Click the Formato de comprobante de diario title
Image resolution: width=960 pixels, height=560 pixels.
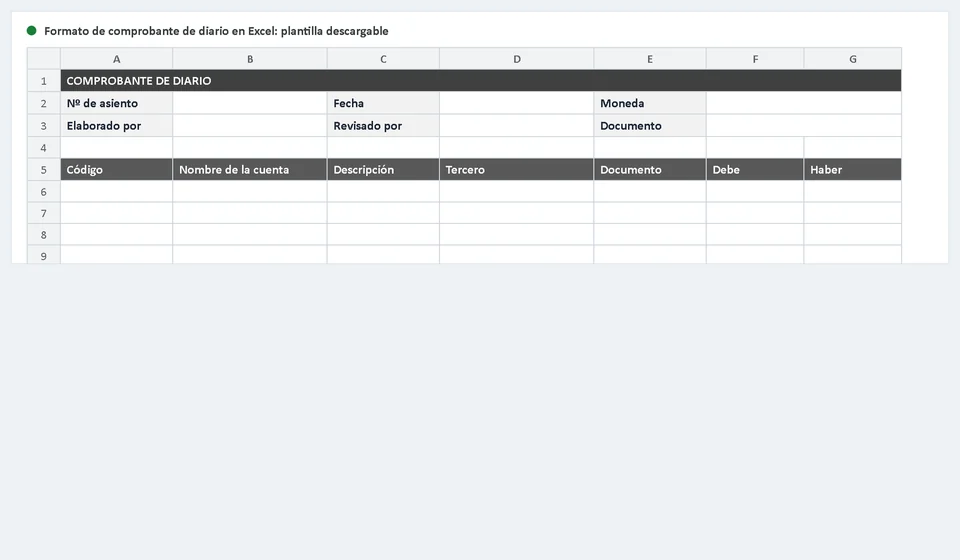[216, 31]
